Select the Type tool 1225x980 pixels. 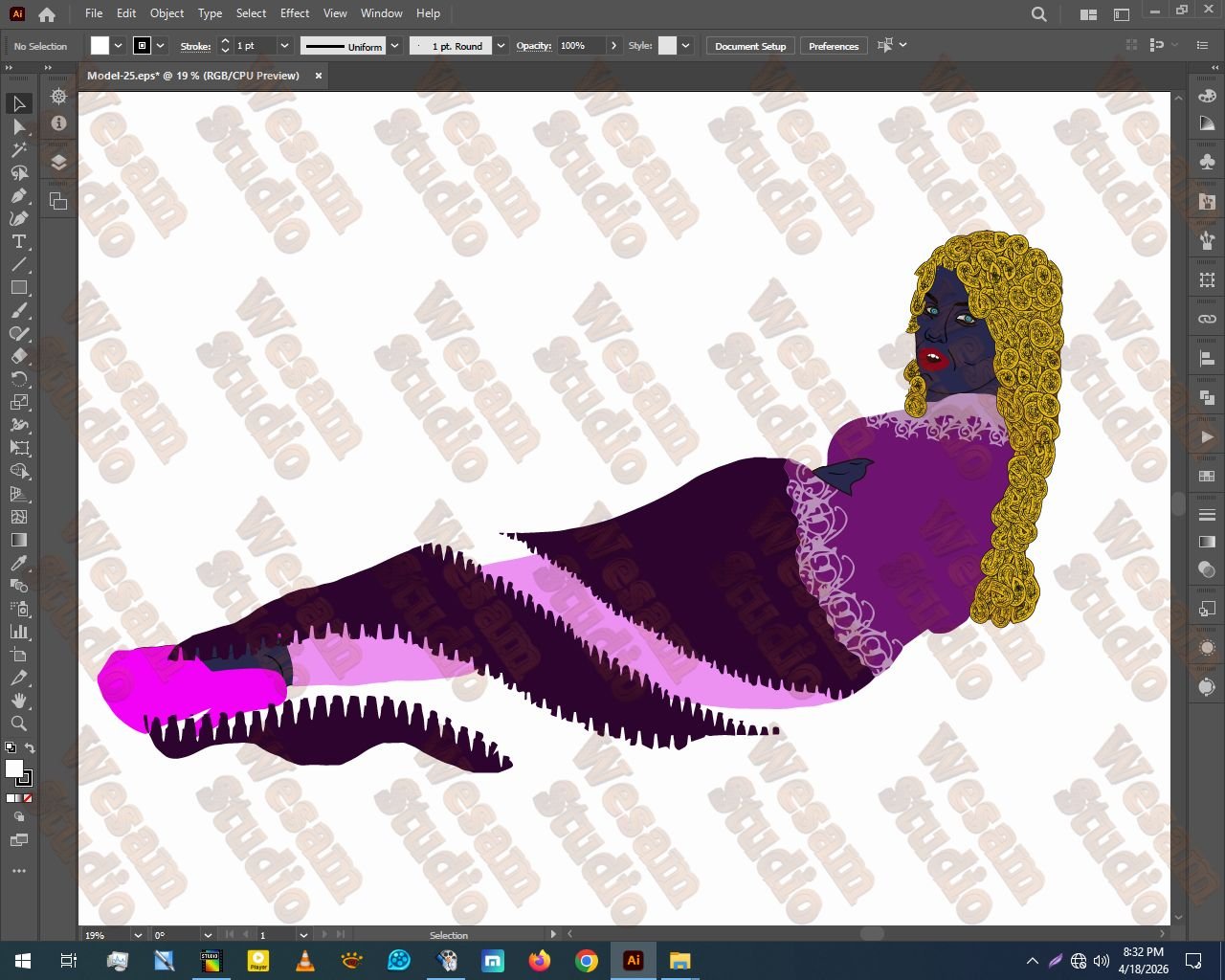pyautogui.click(x=18, y=241)
